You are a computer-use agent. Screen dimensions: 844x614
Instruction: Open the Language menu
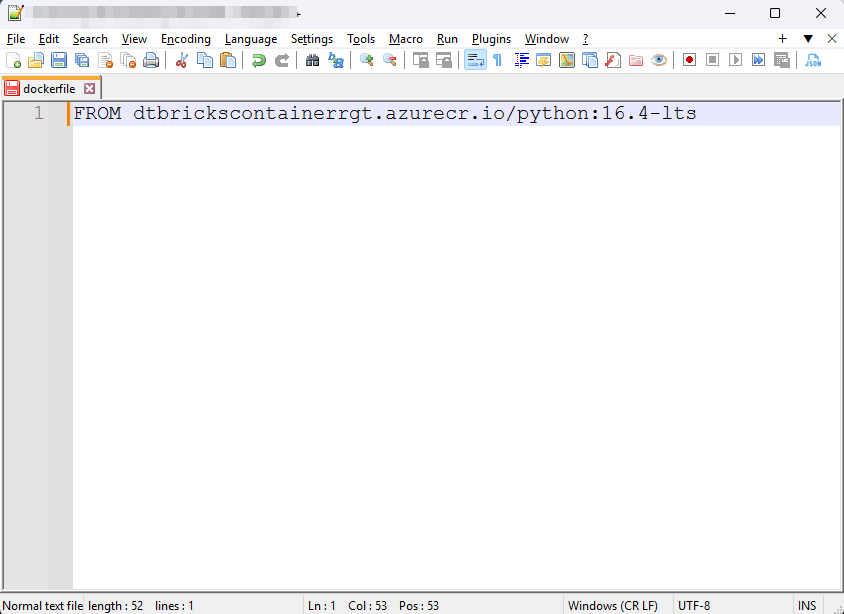point(251,39)
